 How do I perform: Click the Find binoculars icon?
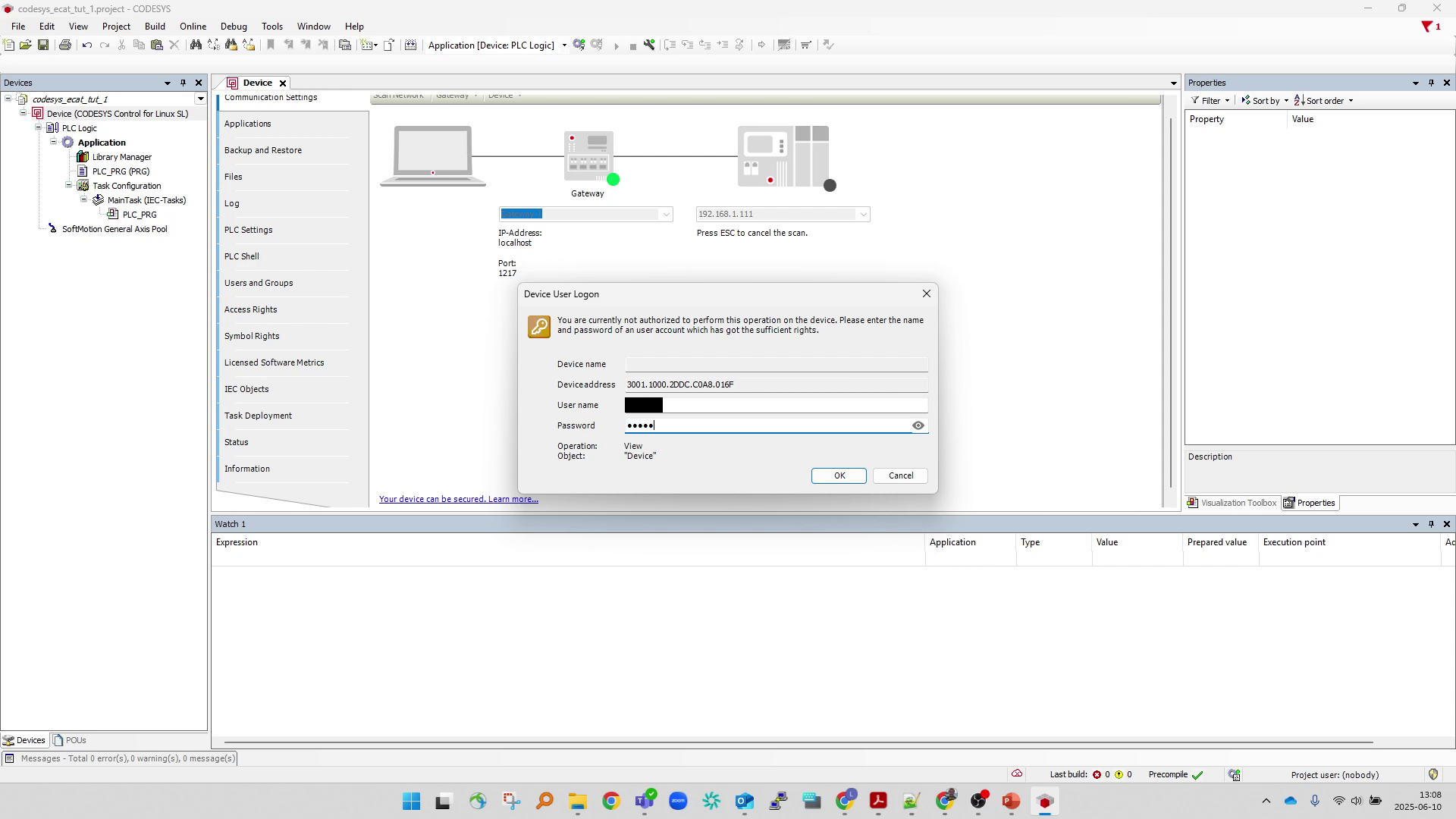196,45
